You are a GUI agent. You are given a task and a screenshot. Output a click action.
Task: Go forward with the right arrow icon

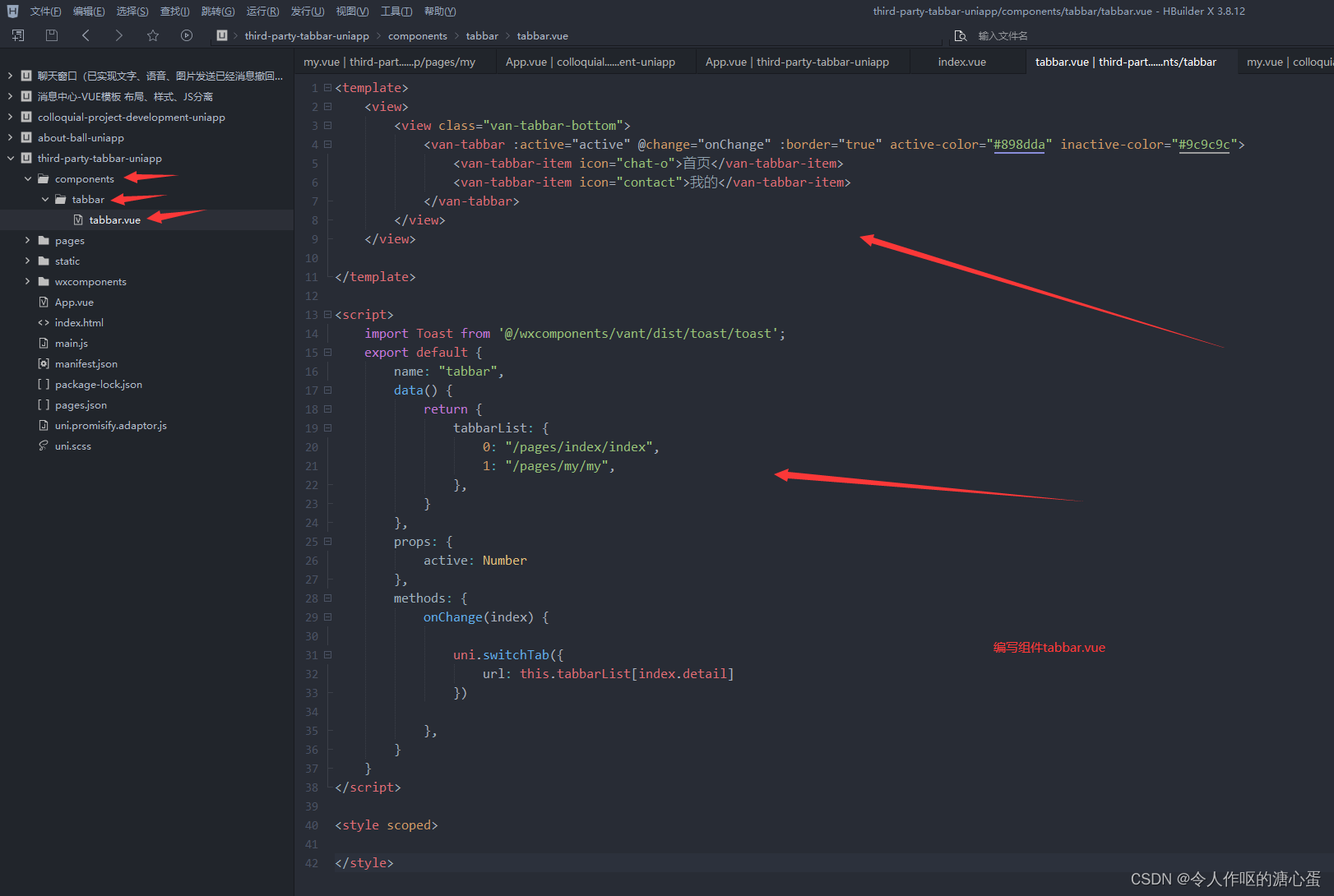(x=119, y=35)
